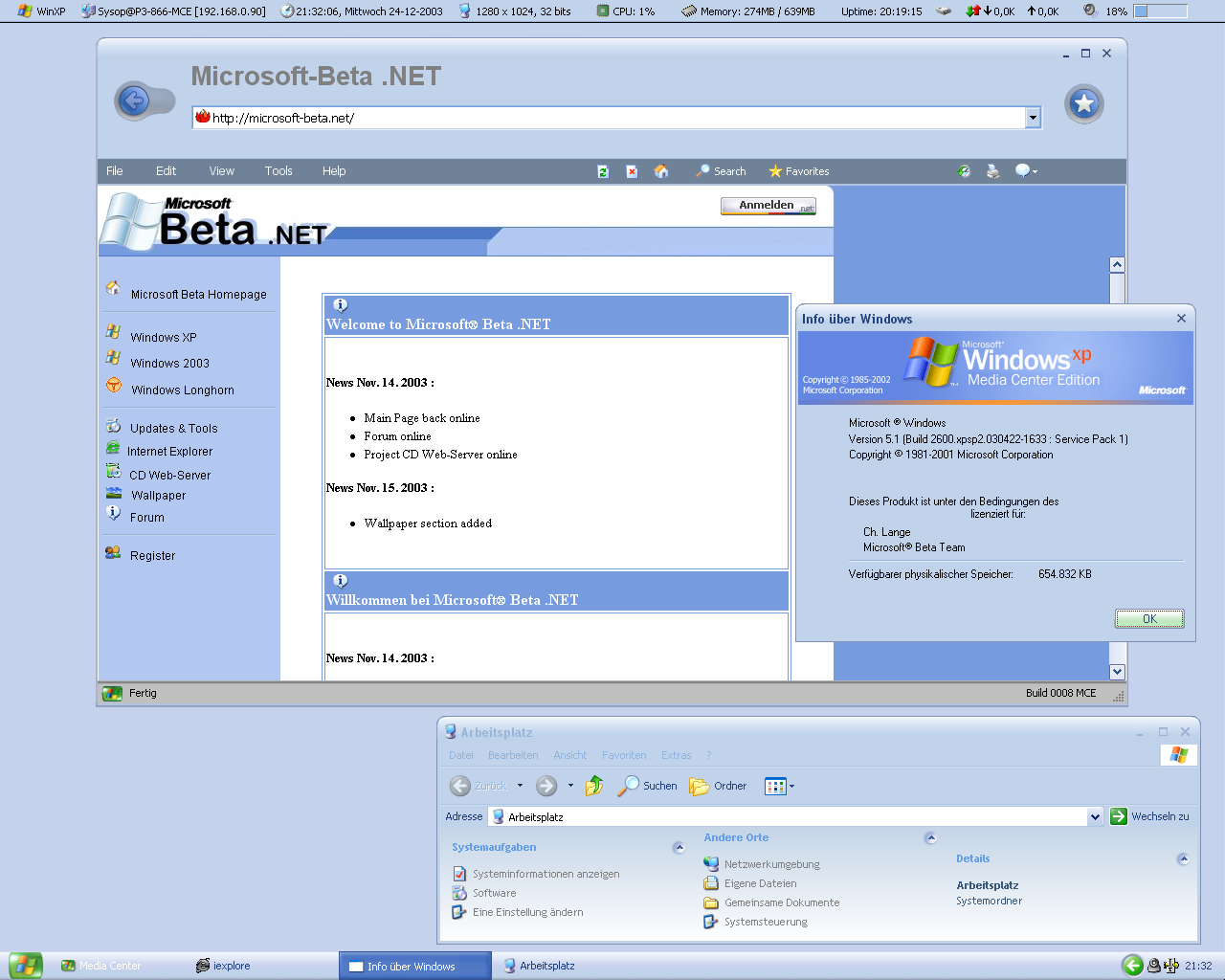Click the refresh page icon
1225x980 pixels.
click(x=603, y=171)
